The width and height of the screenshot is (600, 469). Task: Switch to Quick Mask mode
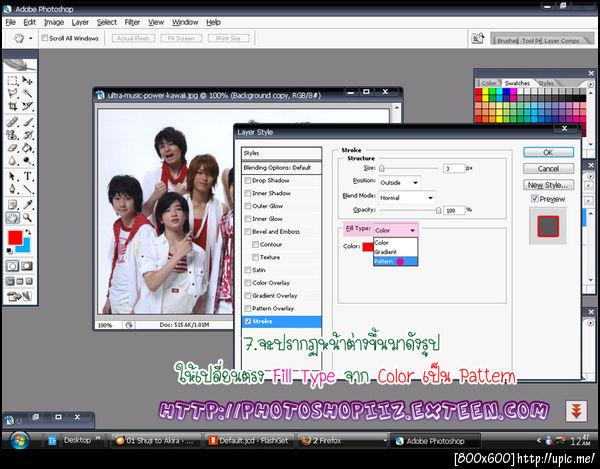pos(27,266)
